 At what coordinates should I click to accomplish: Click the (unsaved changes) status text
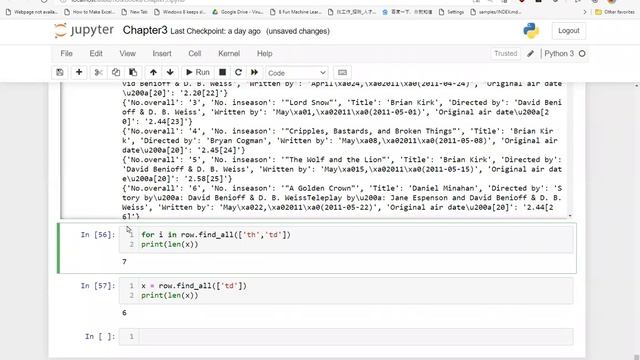click(298, 31)
